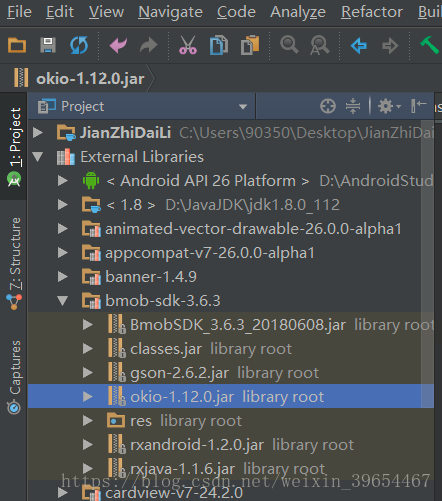
Task: Click the Undo arrow icon
Action: tap(118, 45)
